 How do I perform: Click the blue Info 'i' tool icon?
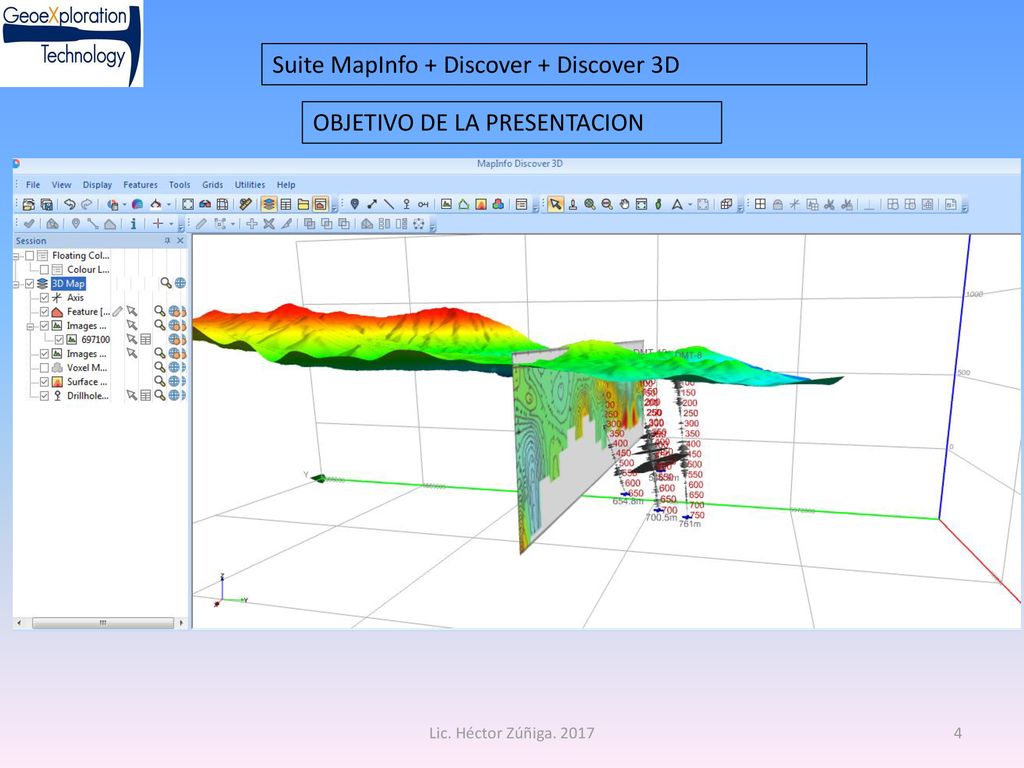tap(133, 223)
